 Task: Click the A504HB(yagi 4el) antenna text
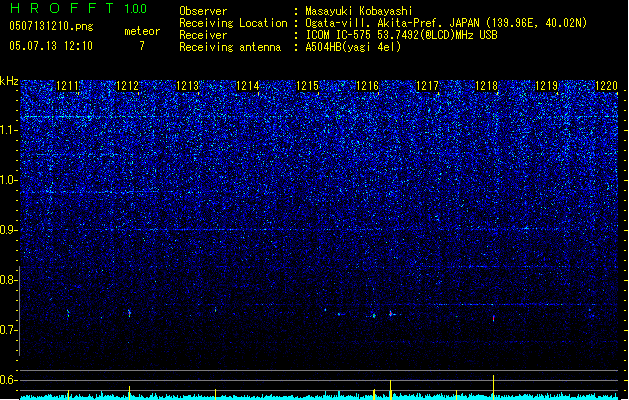click(353, 47)
